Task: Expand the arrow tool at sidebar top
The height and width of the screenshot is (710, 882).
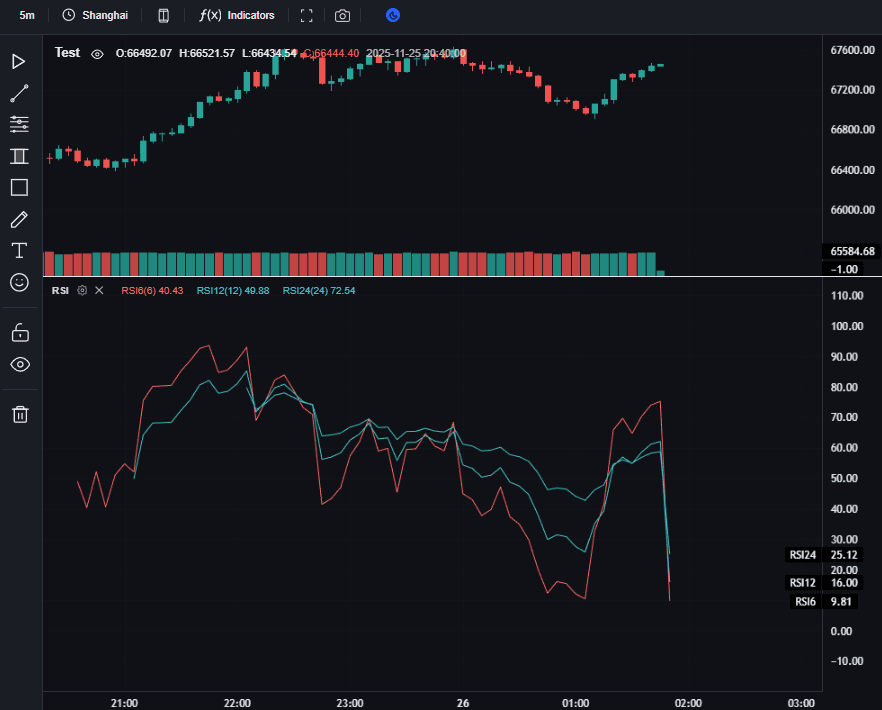Action: [x=19, y=62]
